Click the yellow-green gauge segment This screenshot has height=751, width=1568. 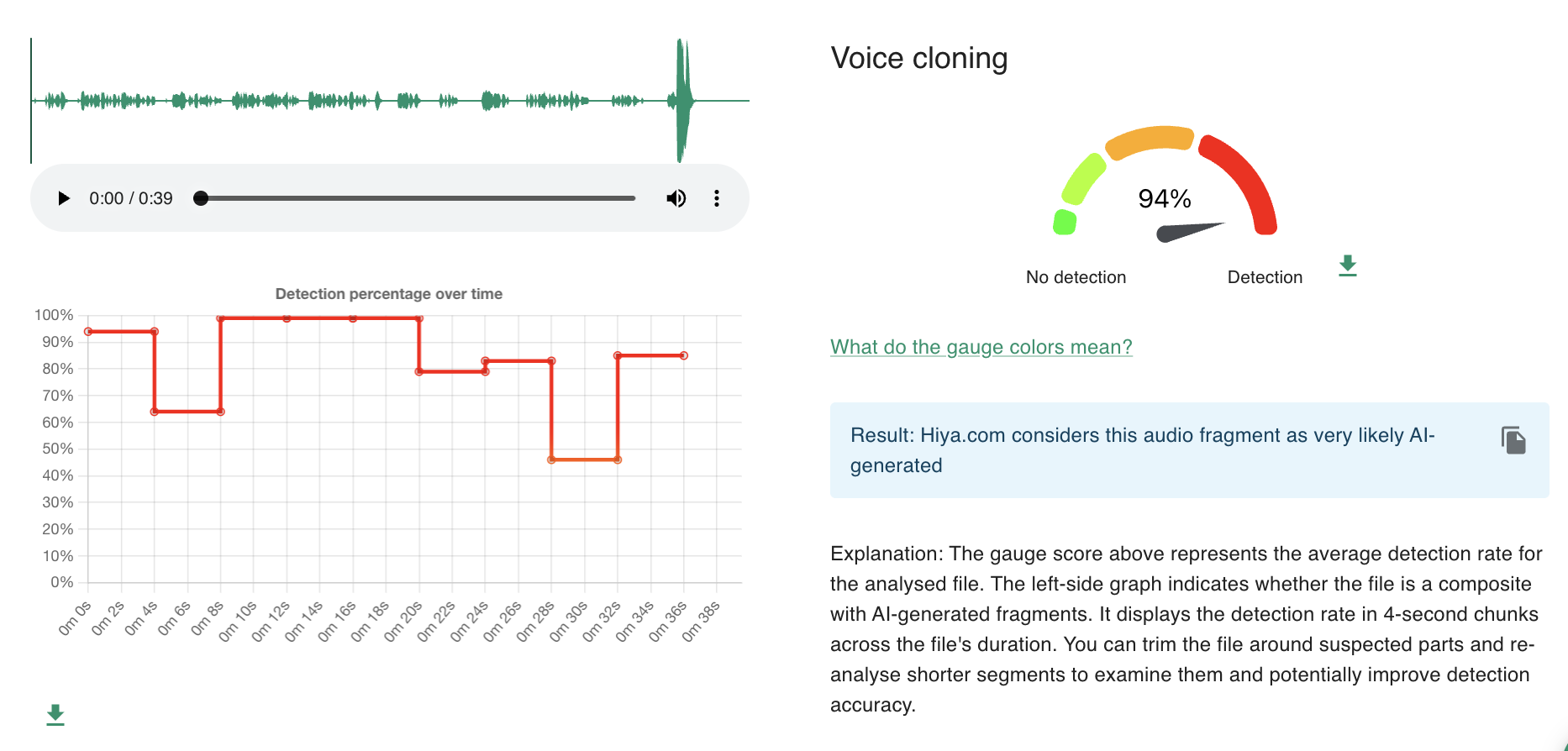[x=1084, y=179]
